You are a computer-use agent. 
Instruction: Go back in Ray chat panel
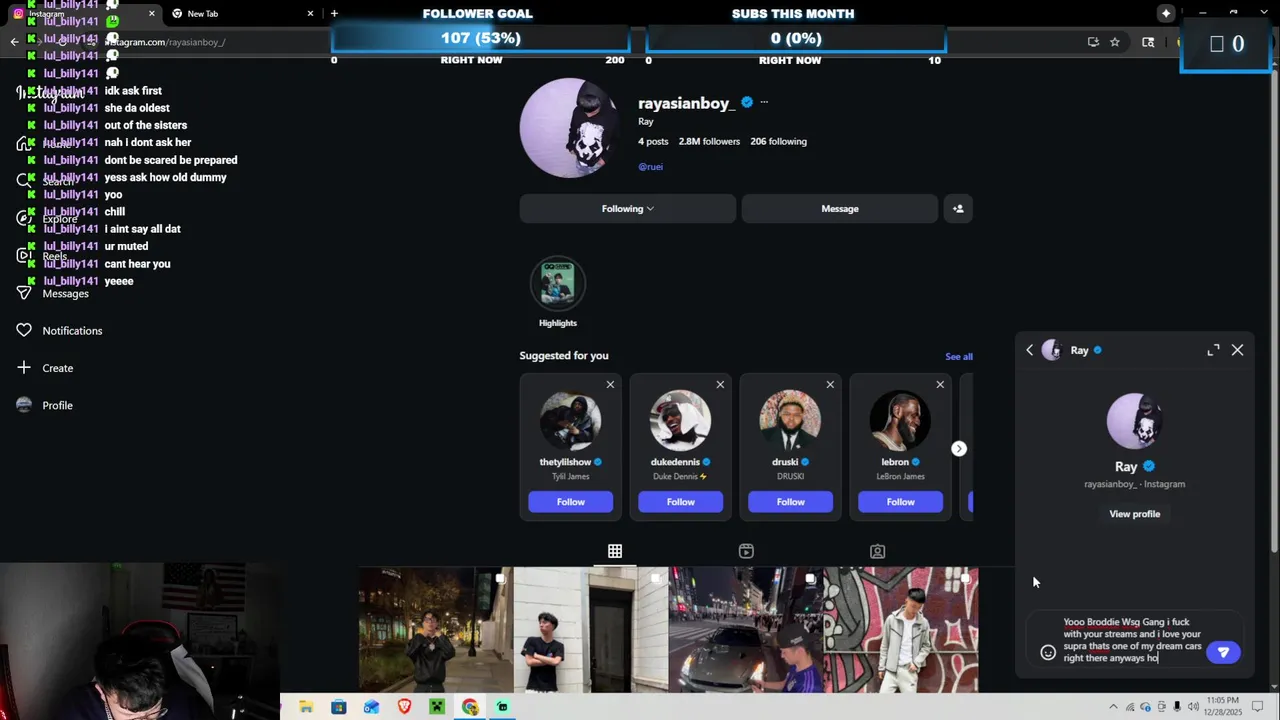pos(1030,350)
